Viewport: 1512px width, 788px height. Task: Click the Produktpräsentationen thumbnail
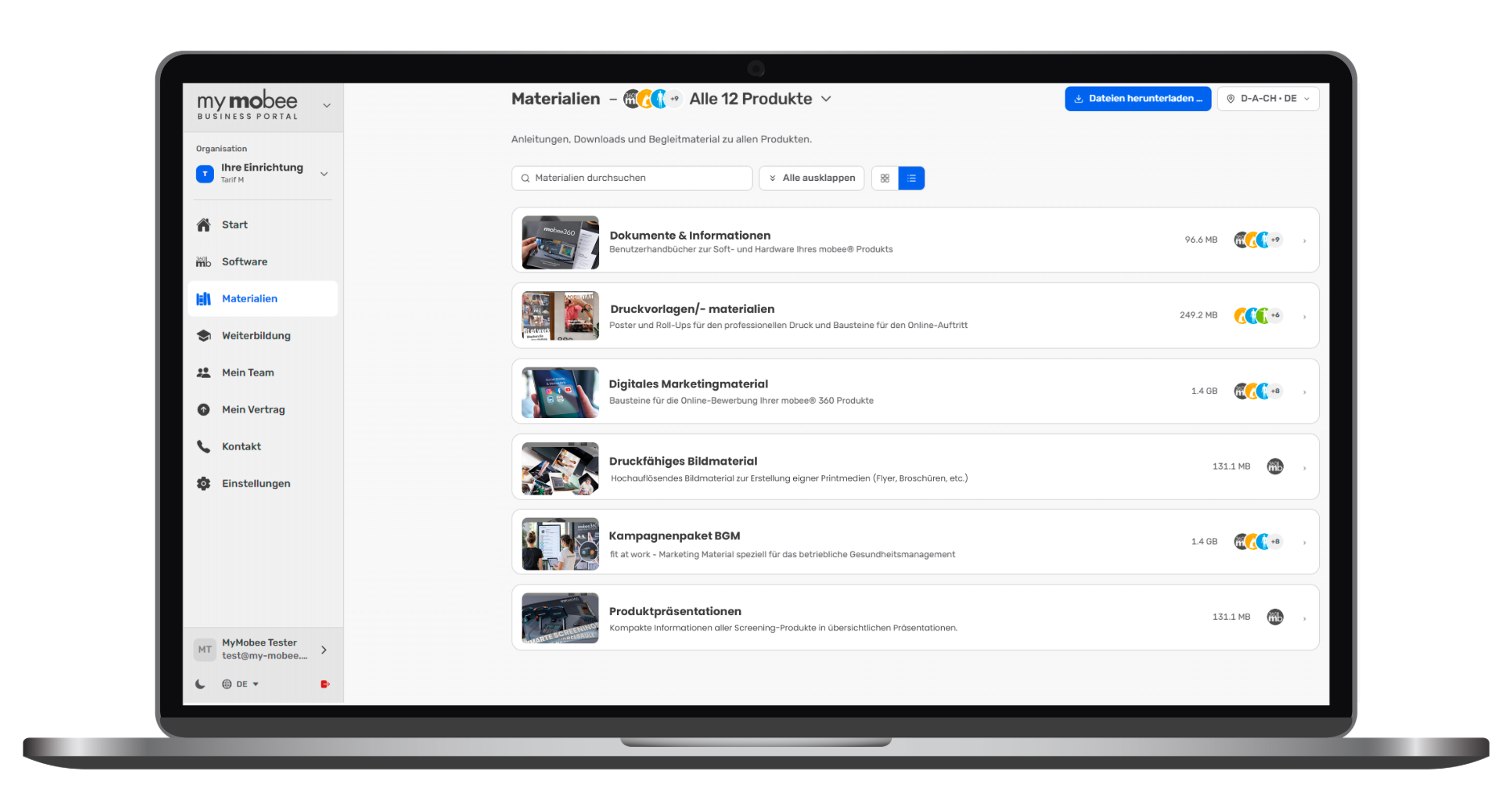coord(560,618)
